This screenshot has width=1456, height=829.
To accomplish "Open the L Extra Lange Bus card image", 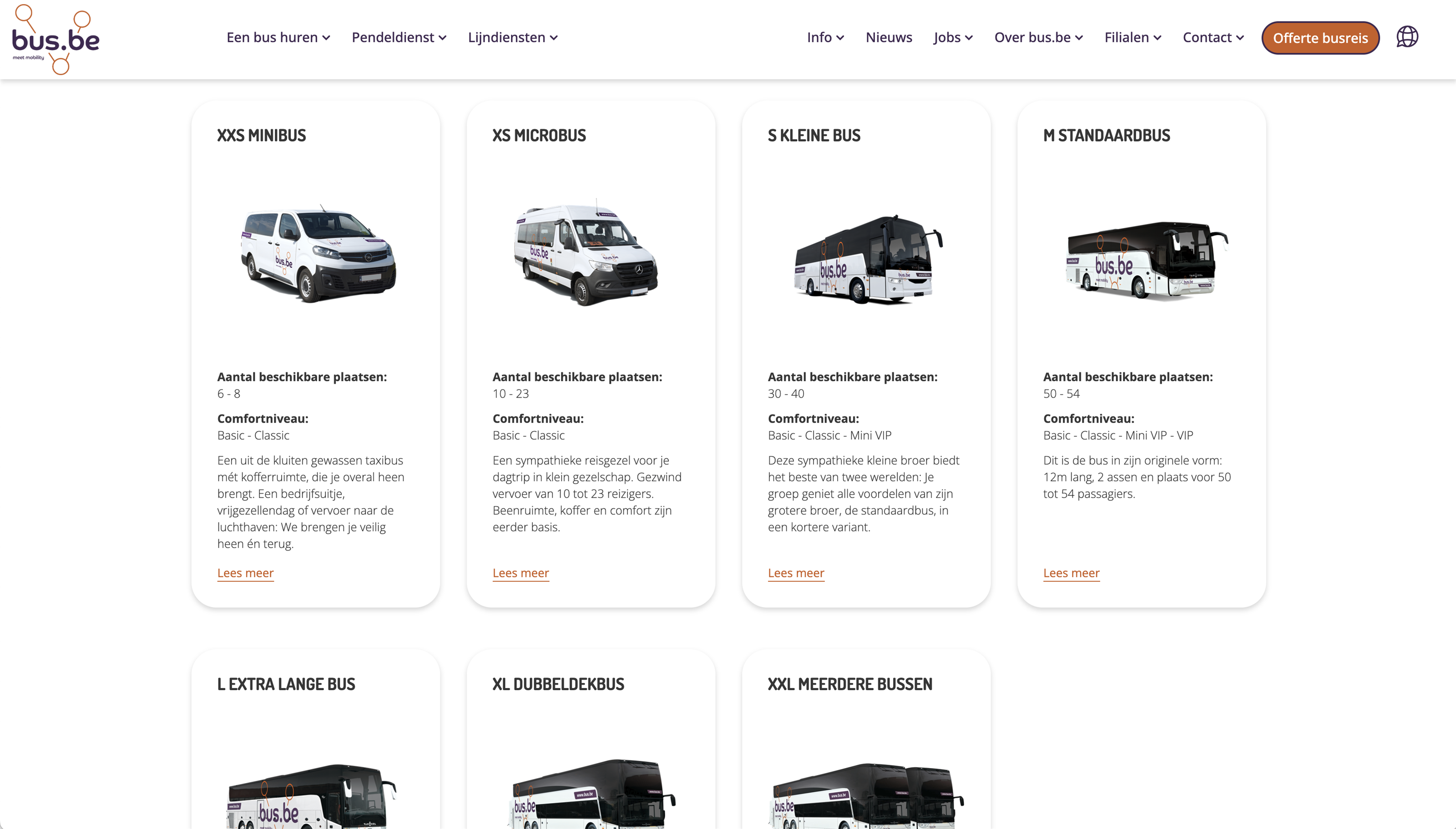I will coord(311,796).
